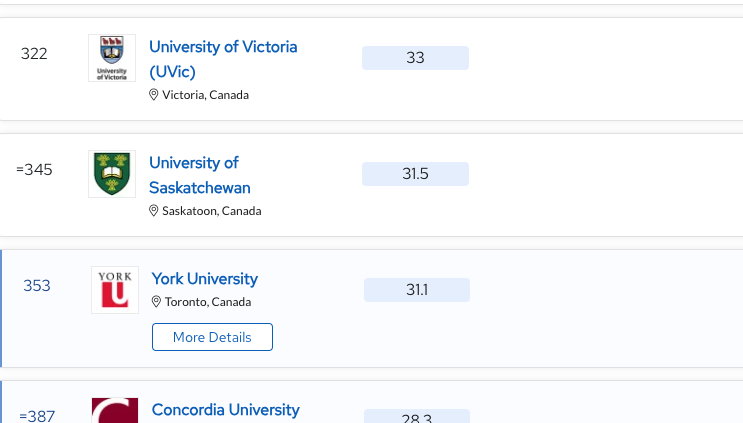This screenshot has height=423, width=743.
Task: Click the 33 score badge for Victoria
Action: (416, 58)
